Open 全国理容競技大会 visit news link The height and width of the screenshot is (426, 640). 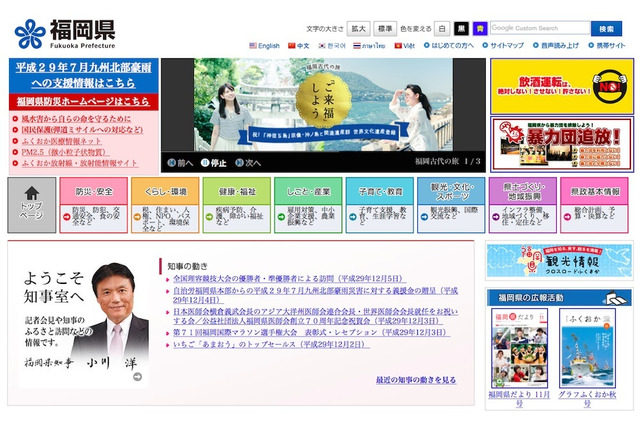[x=289, y=279]
